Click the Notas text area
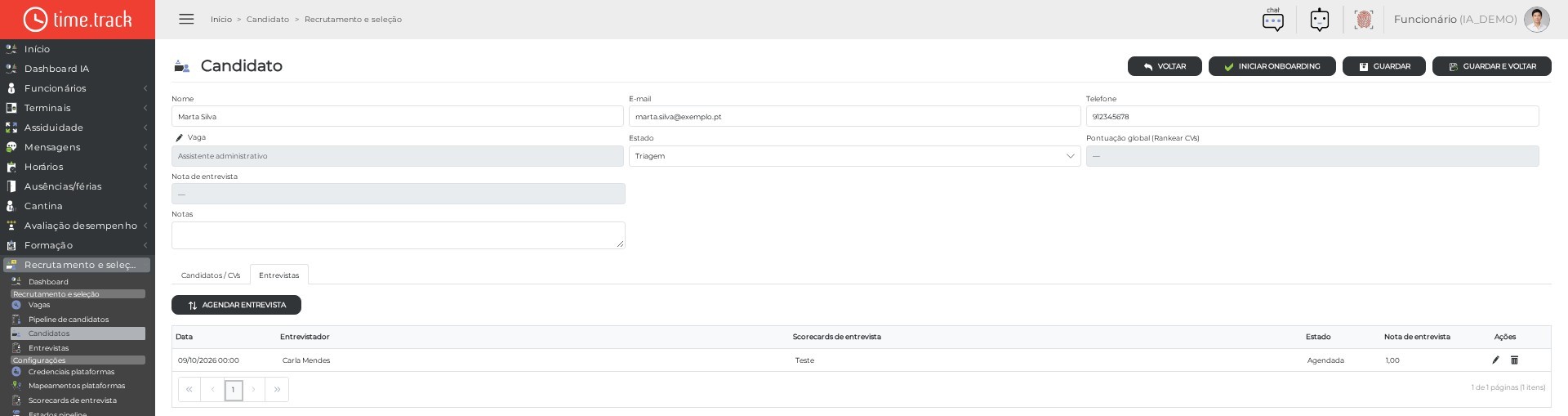 [x=399, y=235]
